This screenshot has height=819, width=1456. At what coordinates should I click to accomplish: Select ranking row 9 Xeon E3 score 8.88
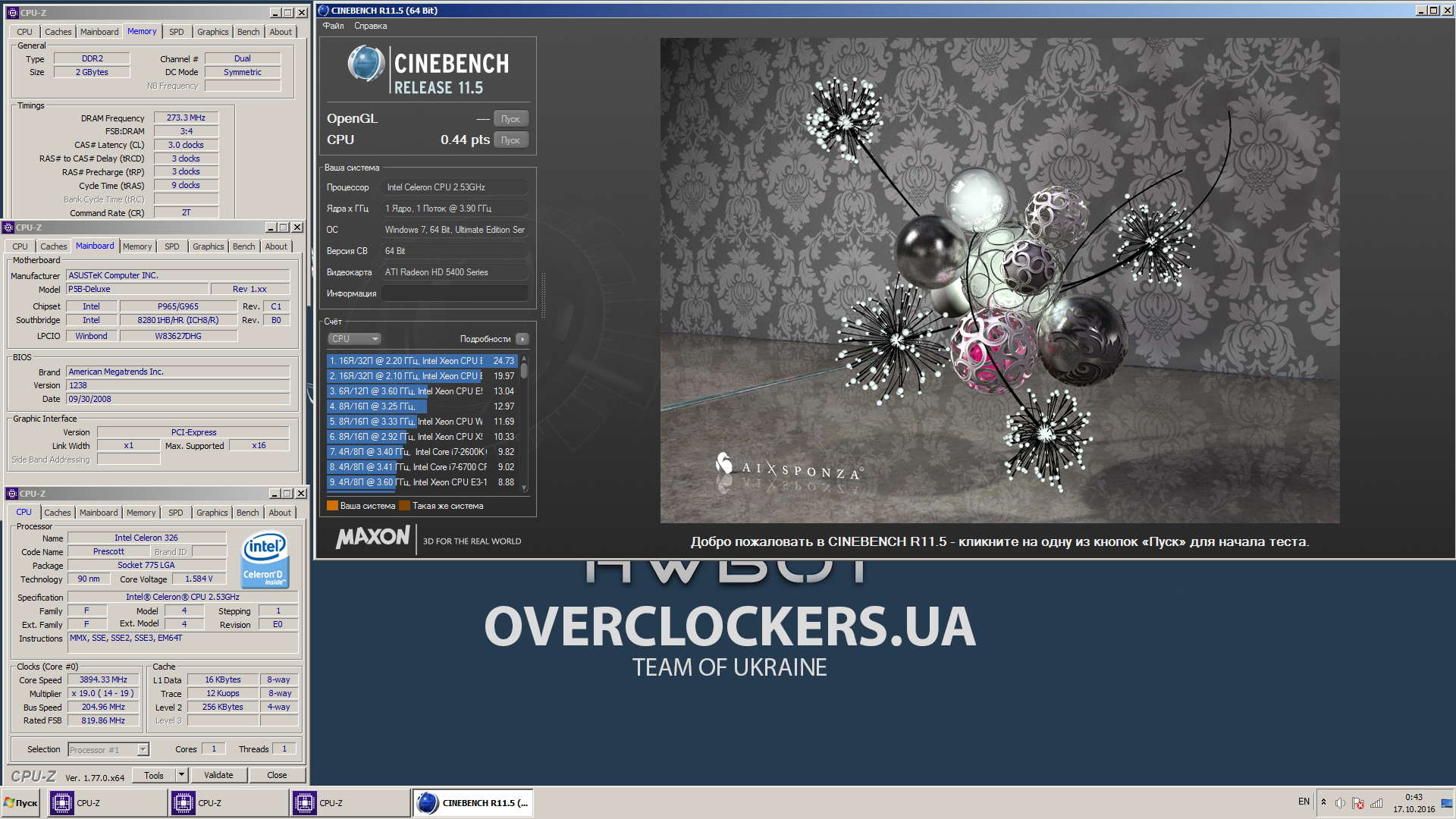tap(422, 482)
